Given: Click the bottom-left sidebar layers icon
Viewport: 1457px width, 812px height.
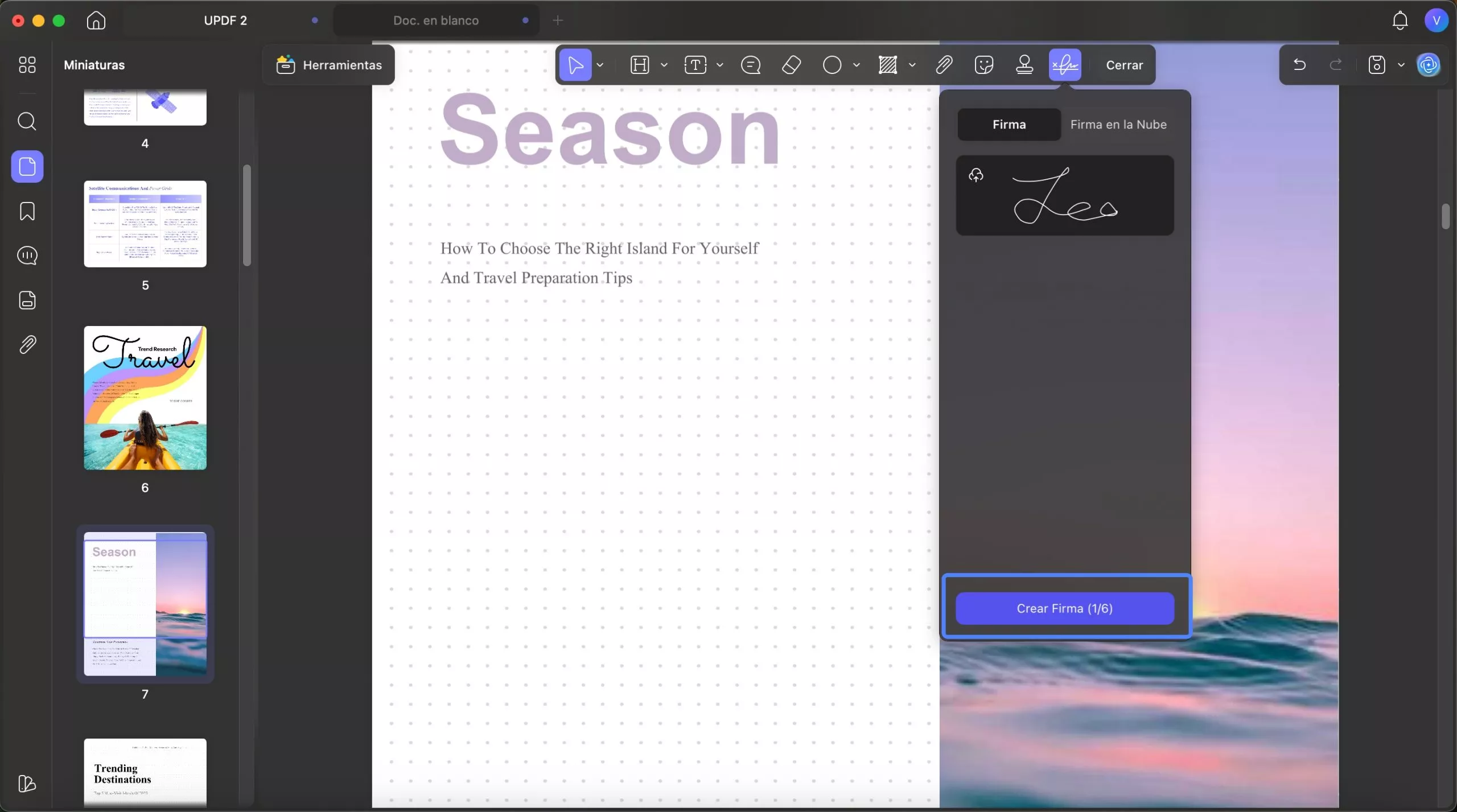Looking at the screenshot, I should pyautogui.click(x=27, y=784).
